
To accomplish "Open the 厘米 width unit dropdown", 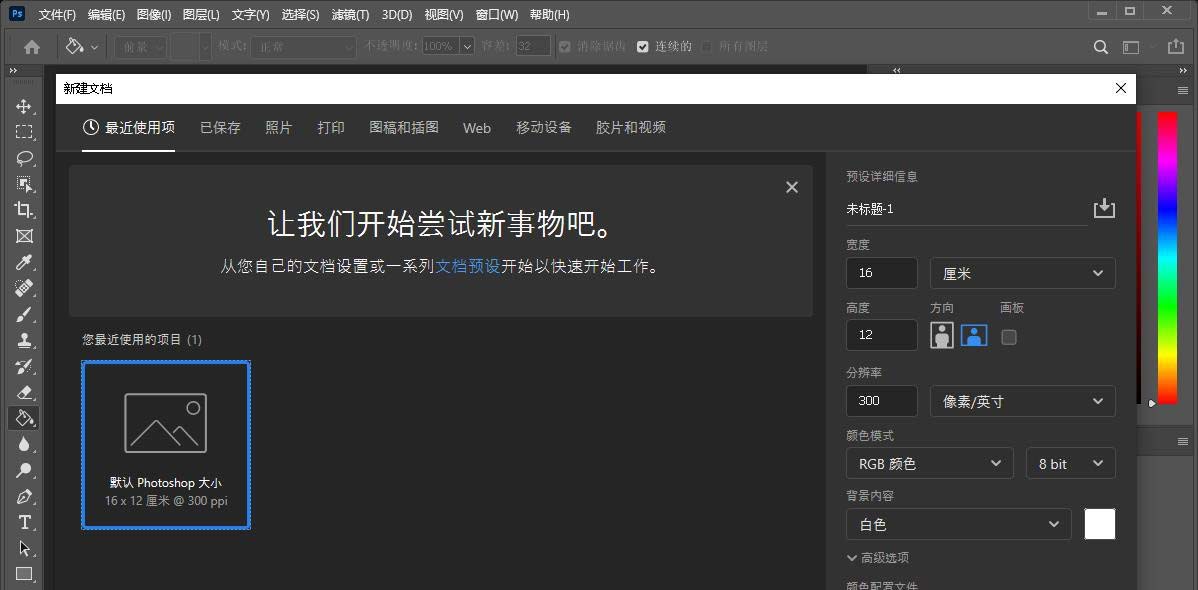I will click(1022, 273).
